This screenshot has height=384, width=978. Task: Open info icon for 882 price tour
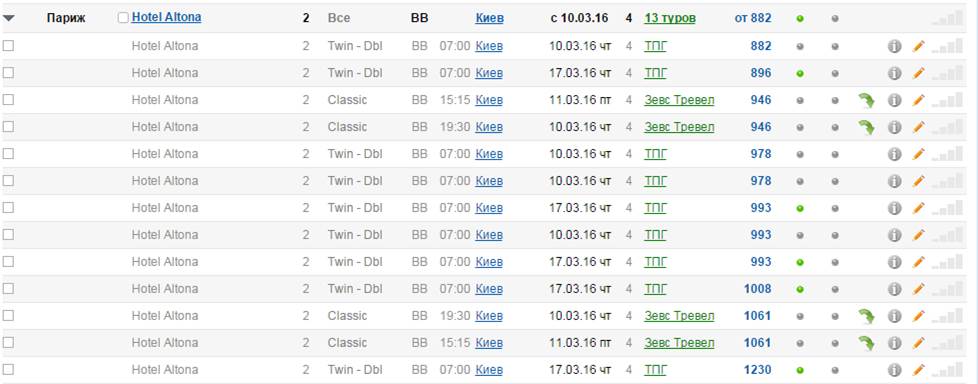894,46
